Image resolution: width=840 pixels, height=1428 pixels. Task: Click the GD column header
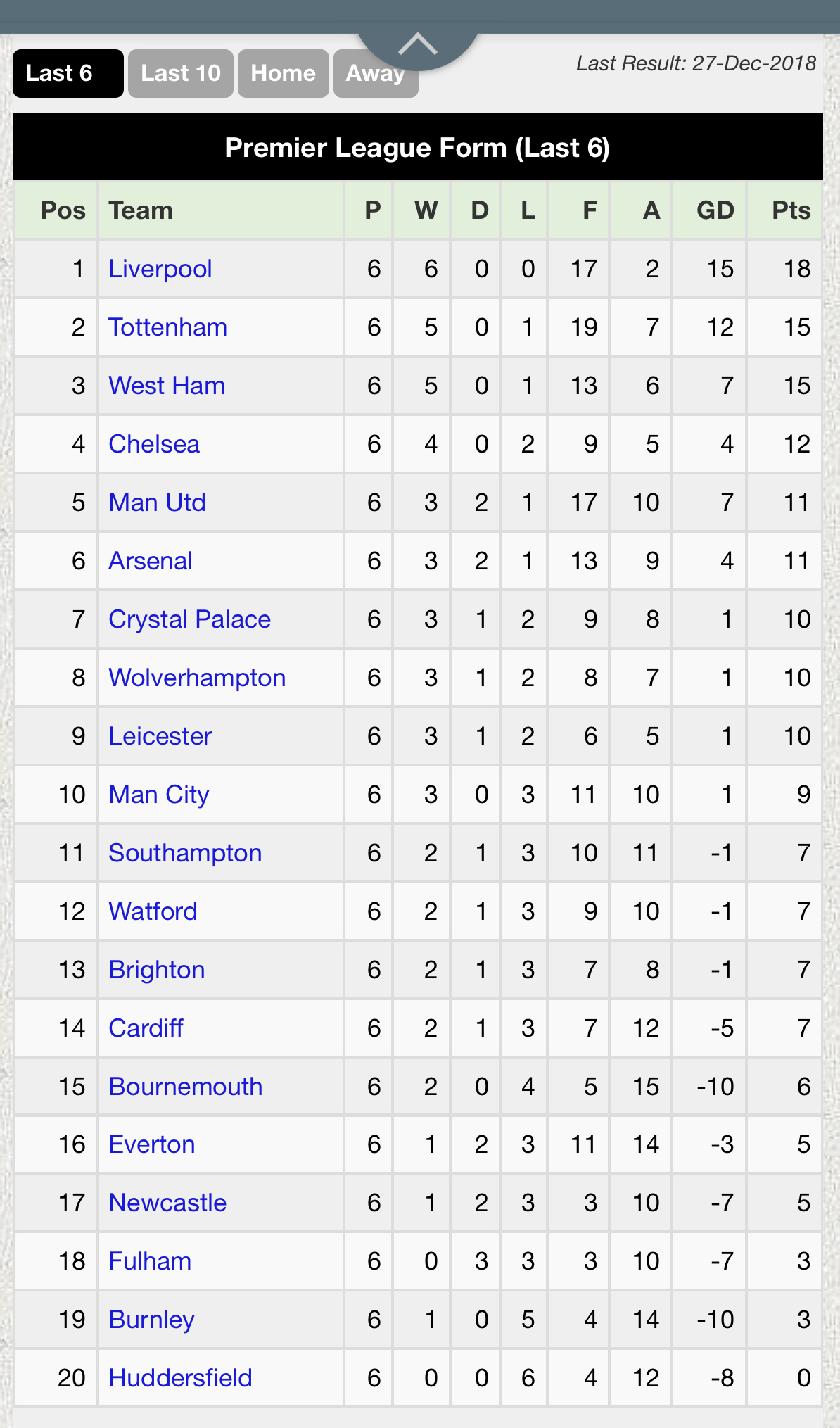pos(715,210)
